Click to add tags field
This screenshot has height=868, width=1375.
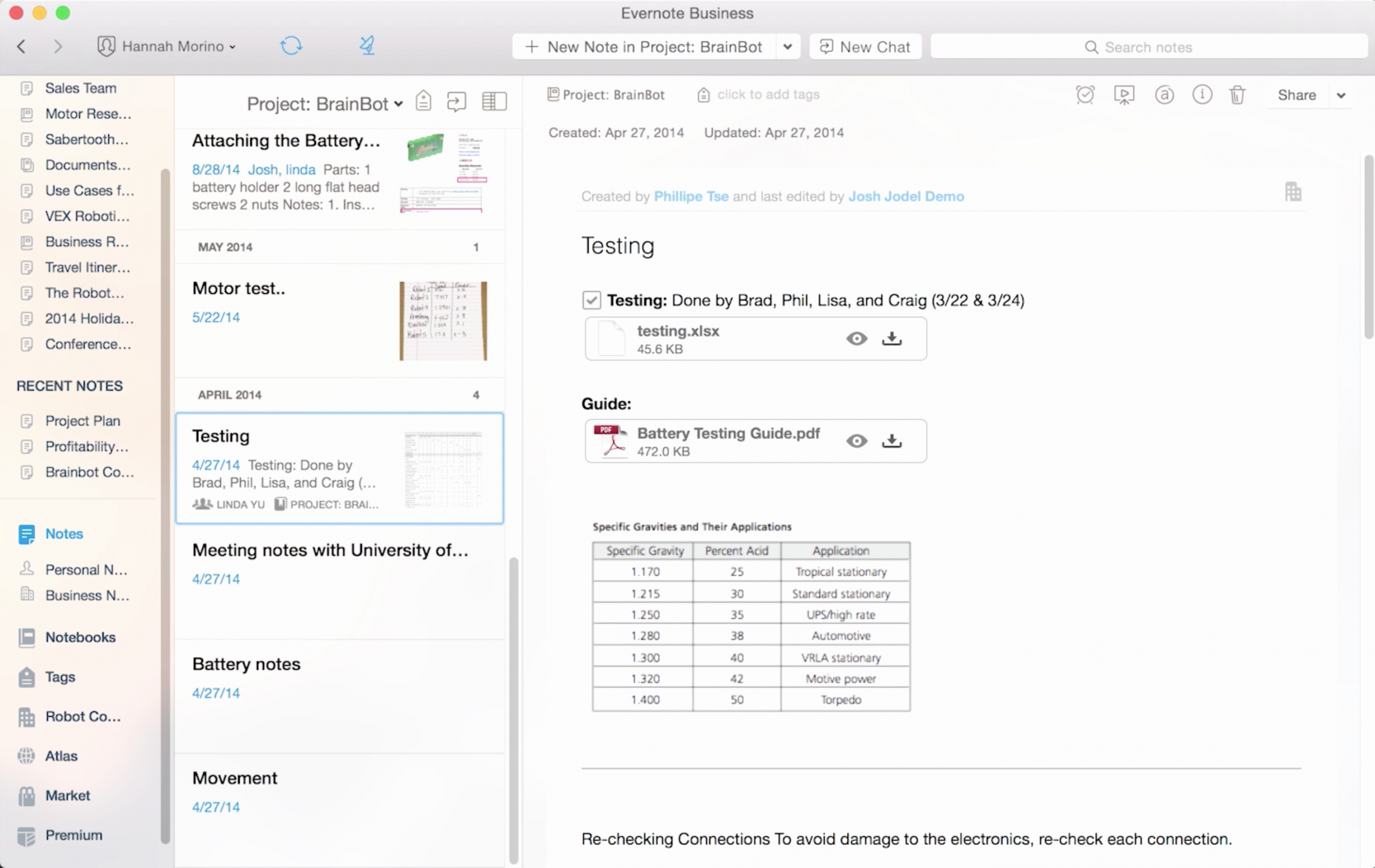768,95
